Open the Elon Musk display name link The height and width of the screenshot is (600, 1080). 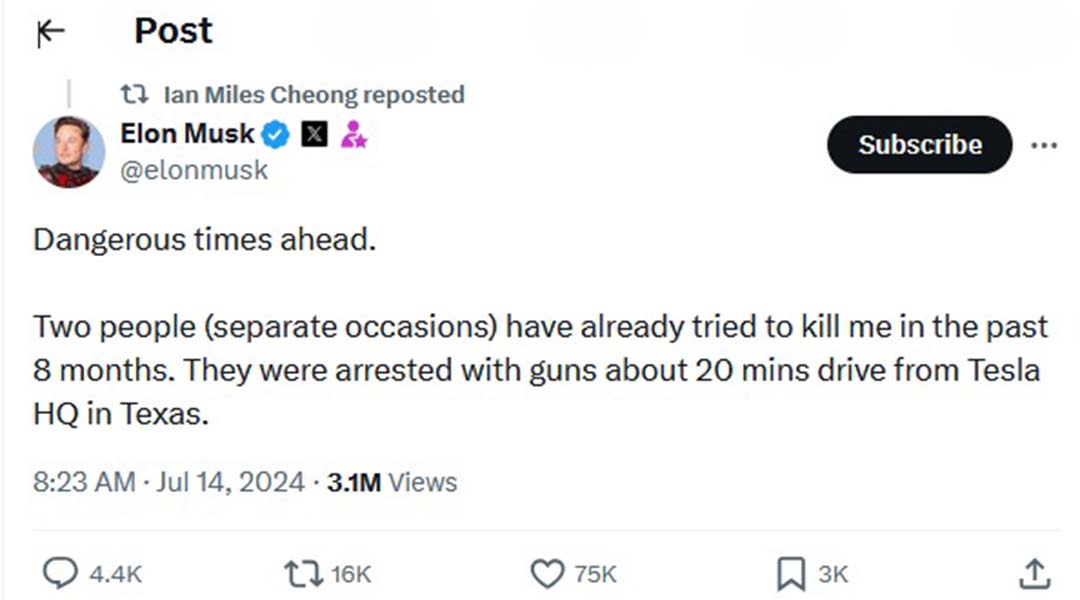pyautogui.click(x=187, y=134)
